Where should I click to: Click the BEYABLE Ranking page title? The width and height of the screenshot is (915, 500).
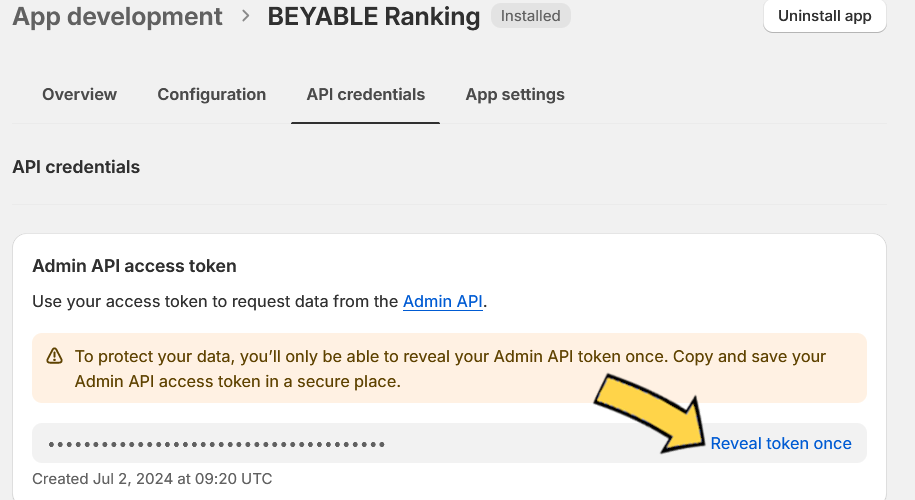(373, 16)
